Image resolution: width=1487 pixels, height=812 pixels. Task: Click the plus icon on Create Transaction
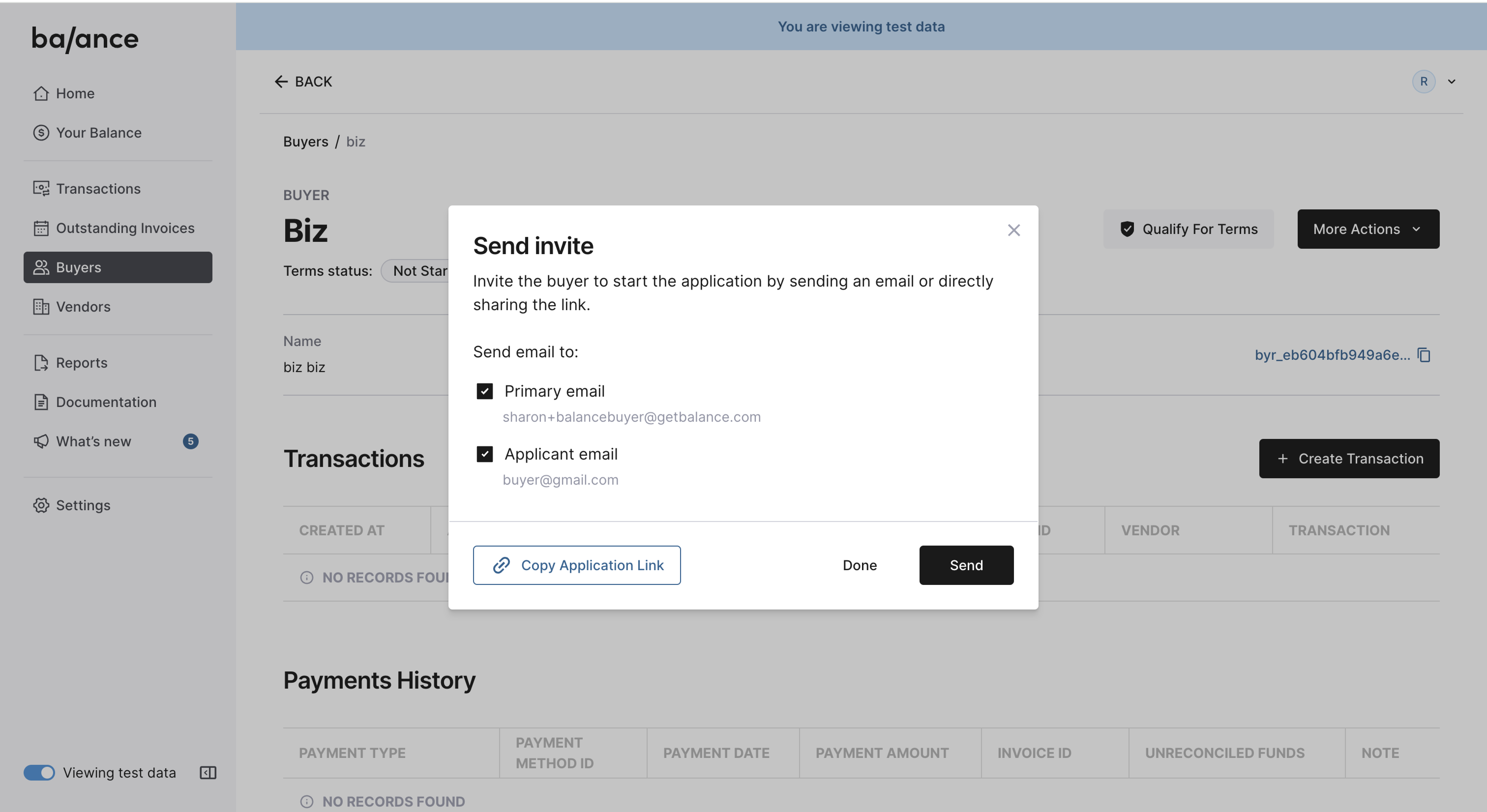1282,458
